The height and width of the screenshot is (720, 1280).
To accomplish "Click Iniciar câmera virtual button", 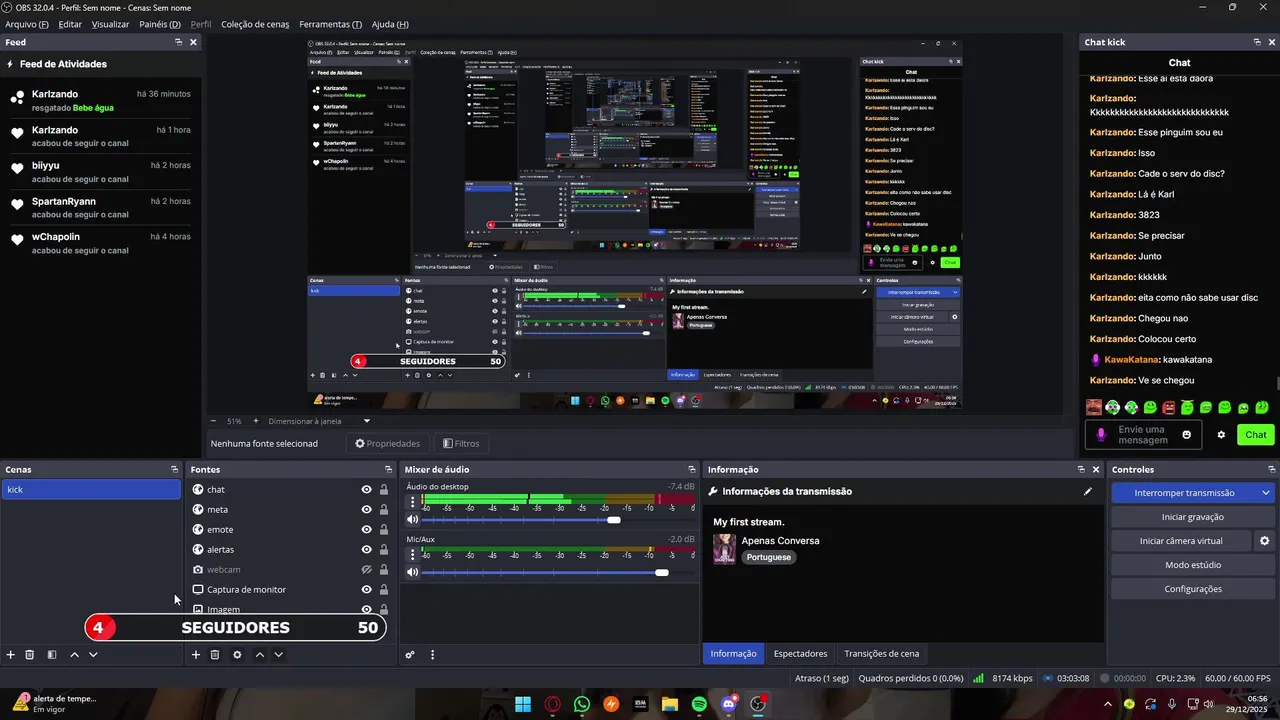I will tap(1181, 541).
